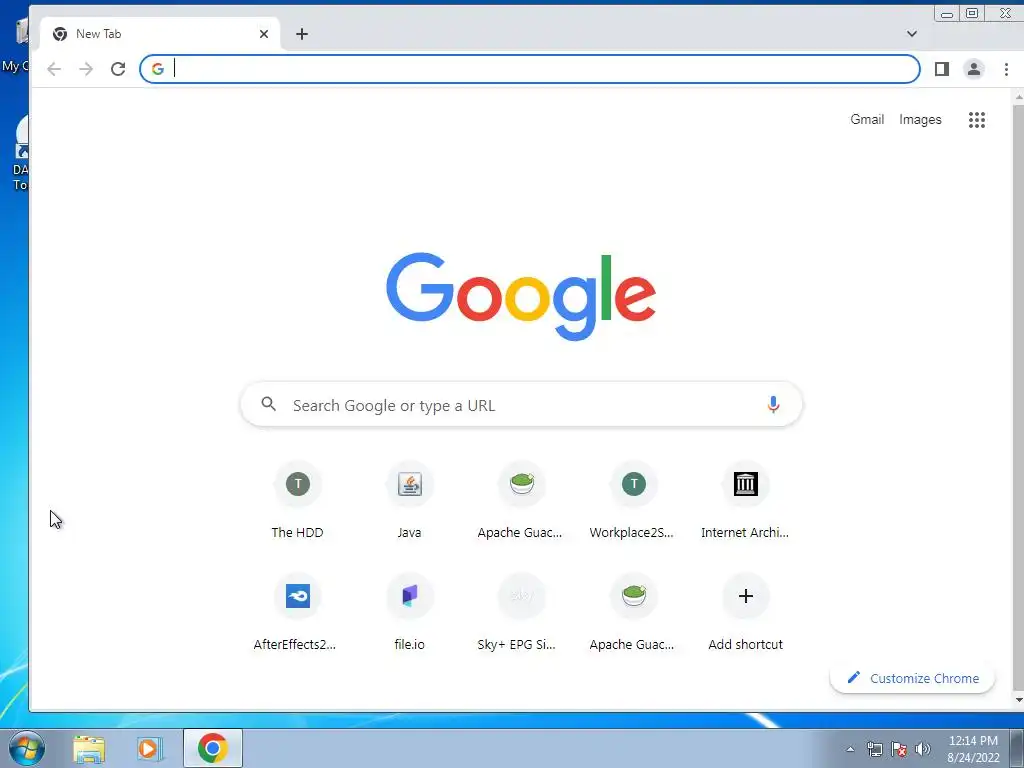1024x768 pixels.
Task: Open Windows Explorer from taskbar
Action: pyautogui.click(x=89, y=748)
